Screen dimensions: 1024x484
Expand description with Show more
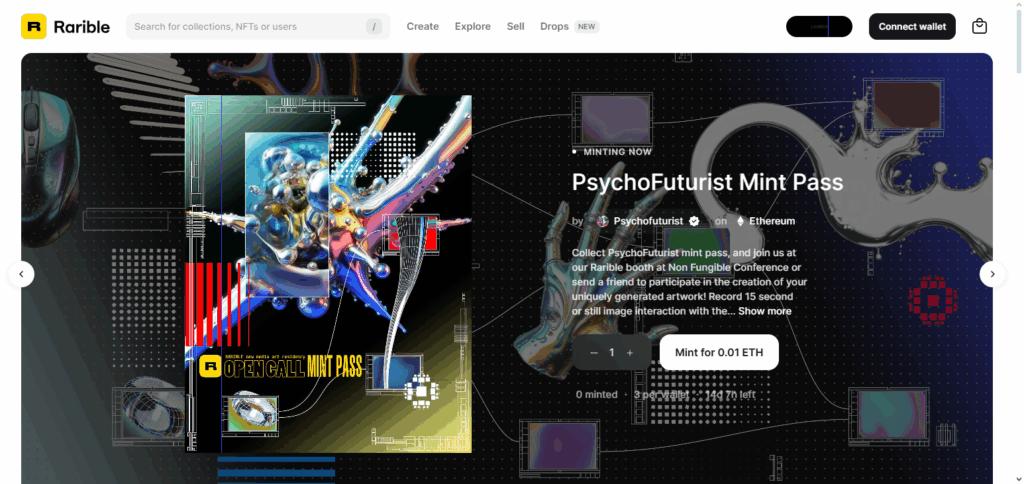coord(765,311)
